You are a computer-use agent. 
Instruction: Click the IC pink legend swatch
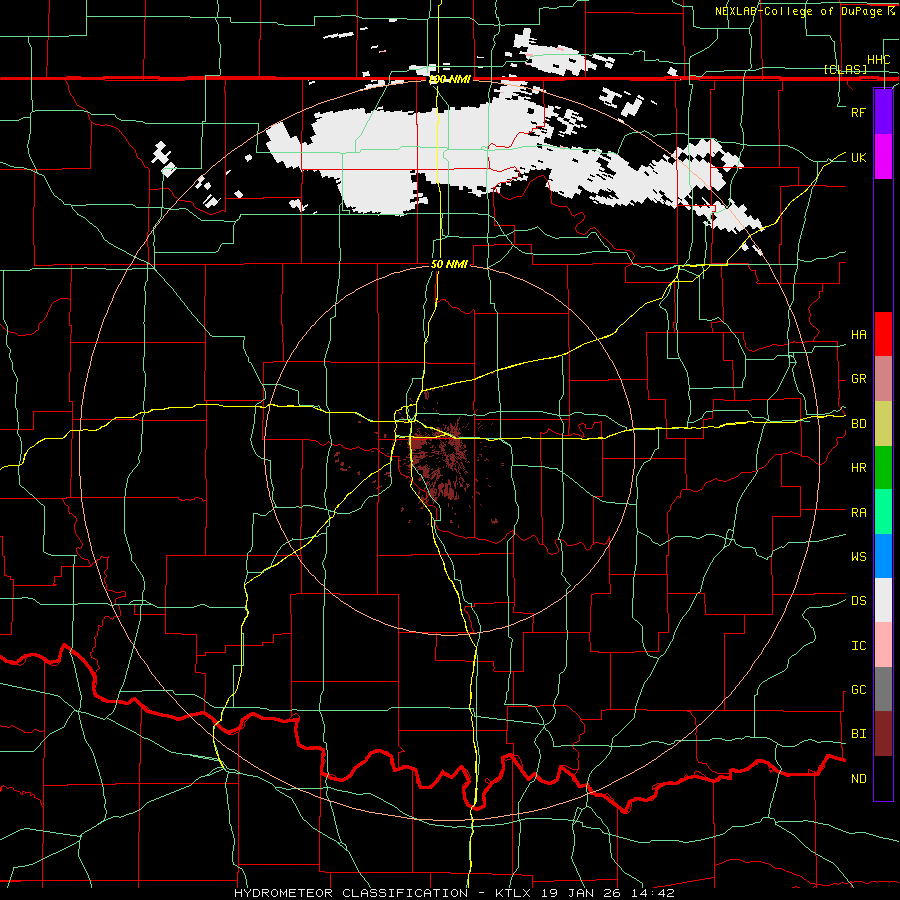click(883, 645)
